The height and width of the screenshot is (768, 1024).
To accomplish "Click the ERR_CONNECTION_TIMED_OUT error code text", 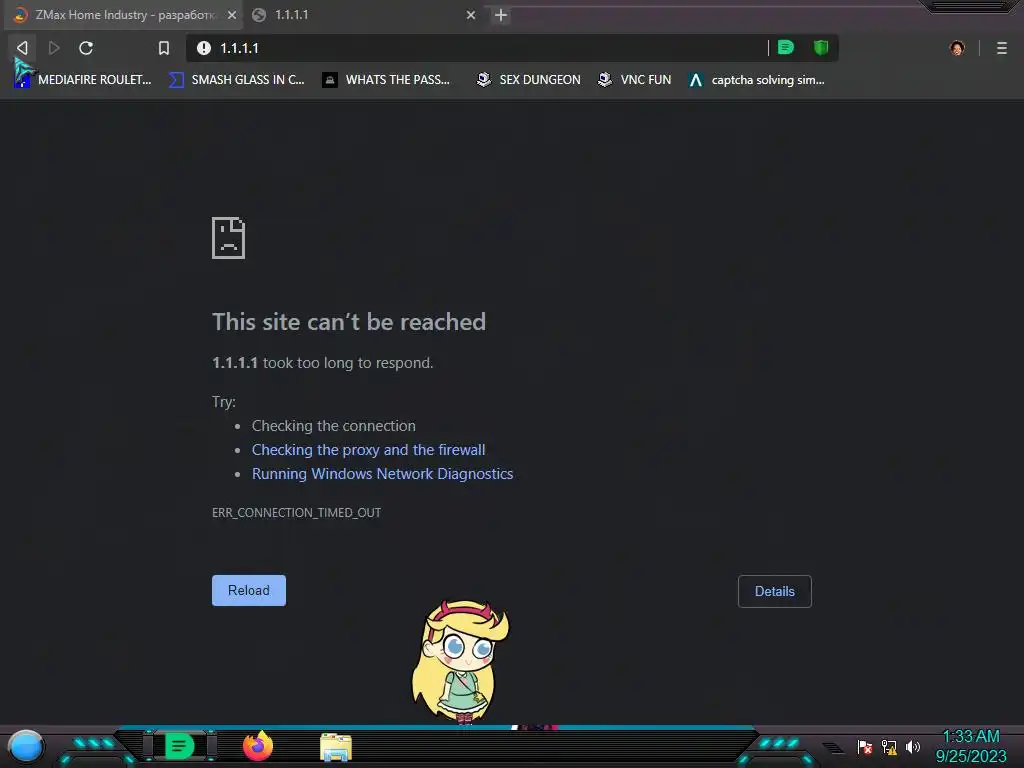I will pos(296,513).
